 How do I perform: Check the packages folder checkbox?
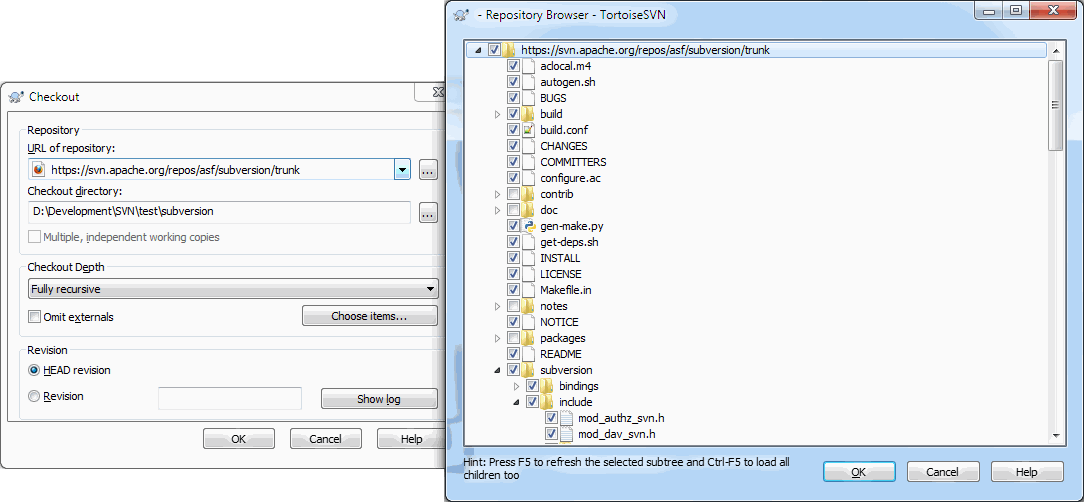pyautogui.click(x=514, y=338)
